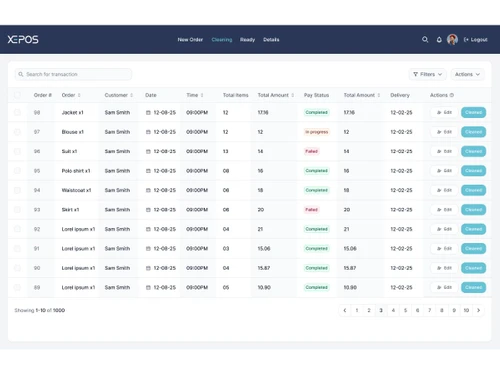Open the New Order tab

pyautogui.click(x=190, y=40)
